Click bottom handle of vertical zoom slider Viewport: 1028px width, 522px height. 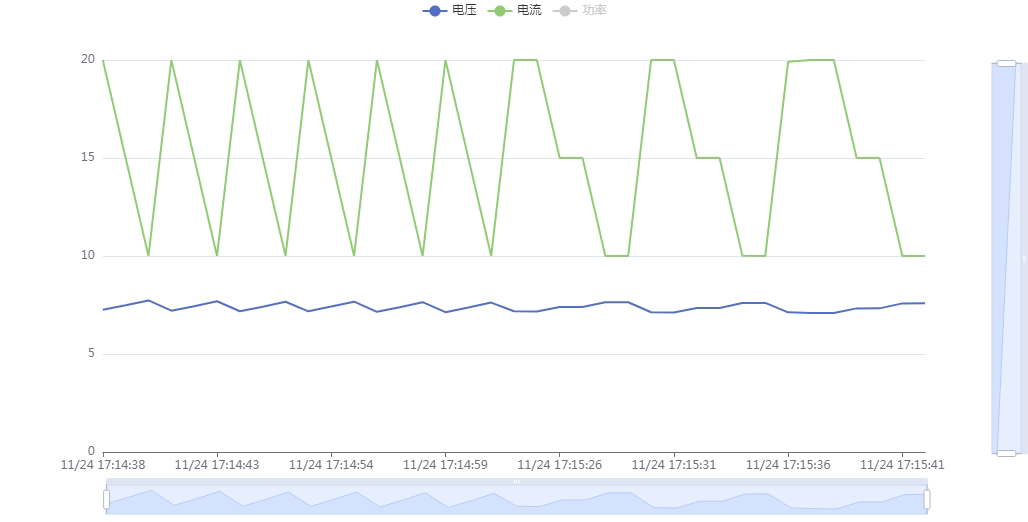[1006, 453]
